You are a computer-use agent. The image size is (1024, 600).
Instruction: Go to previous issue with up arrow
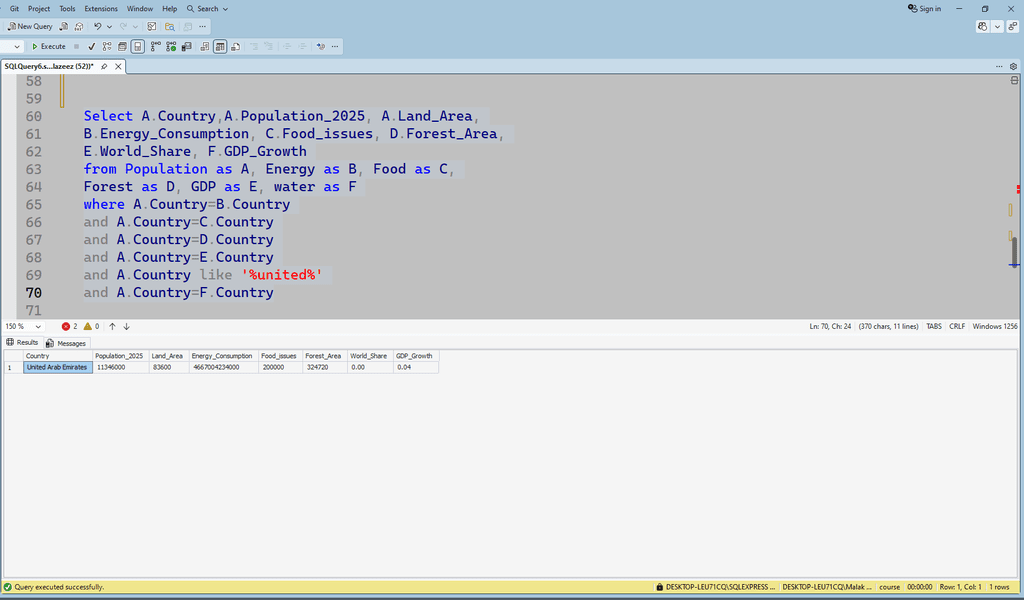tap(112, 326)
